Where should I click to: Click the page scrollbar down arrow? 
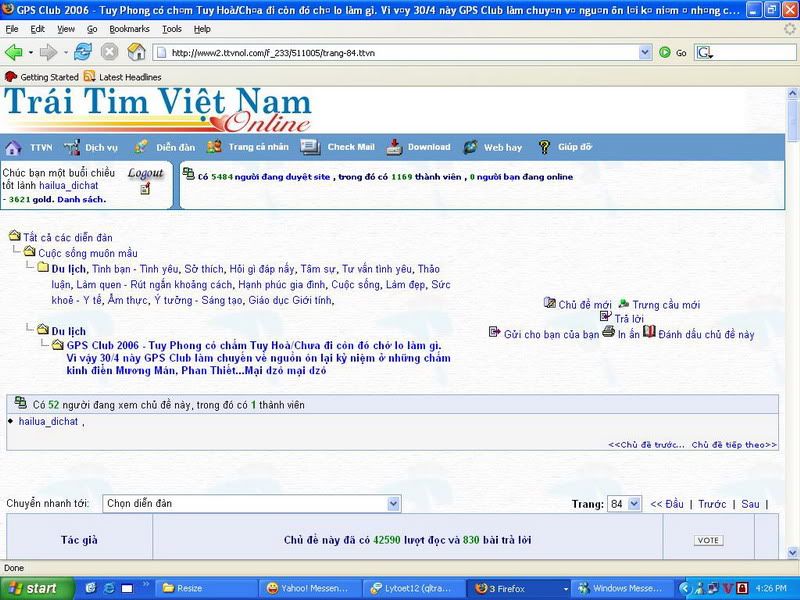(792, 553)
